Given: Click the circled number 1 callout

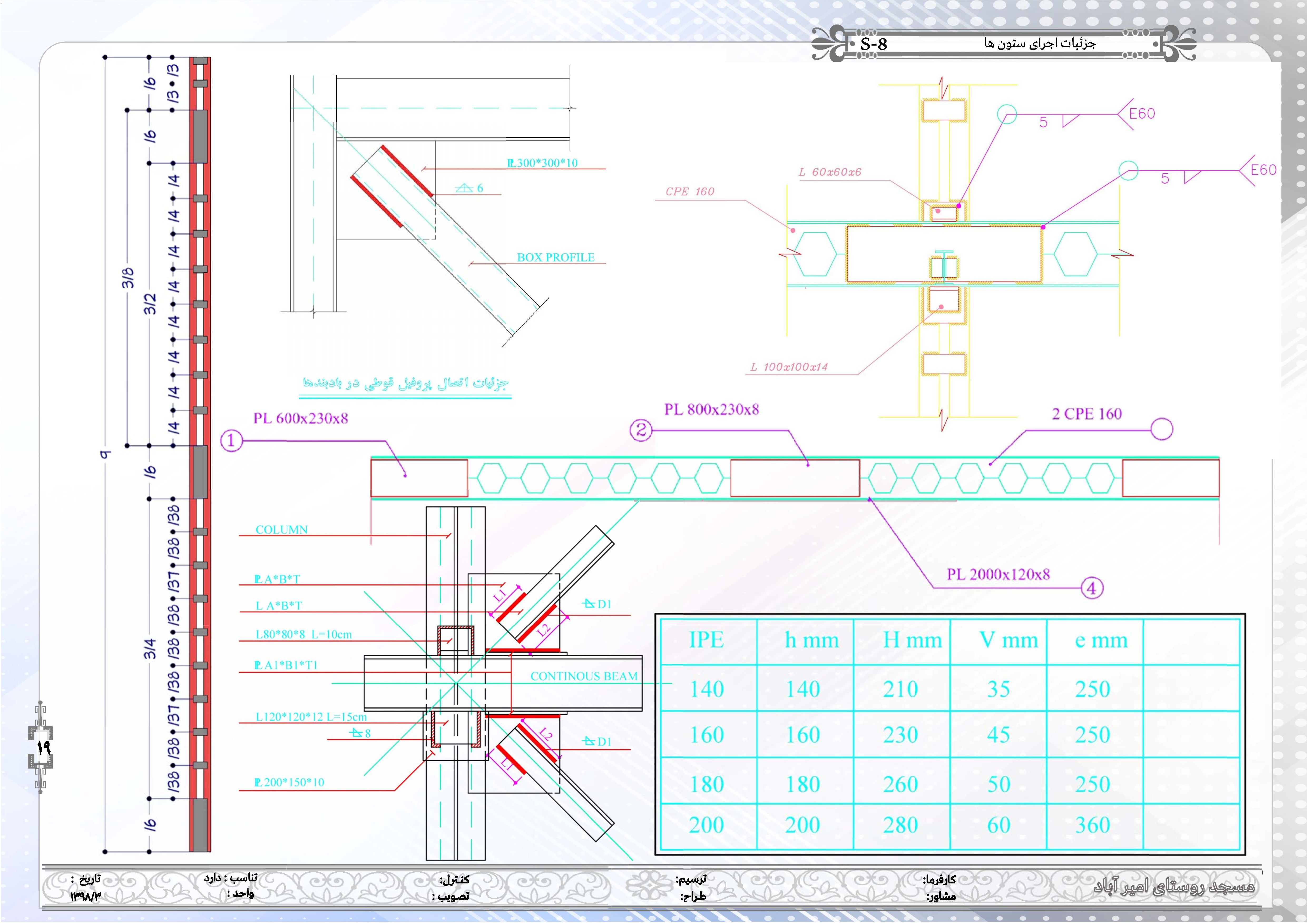Looking at the screenshot, I should pyautogui.click(x=231, y=440).
